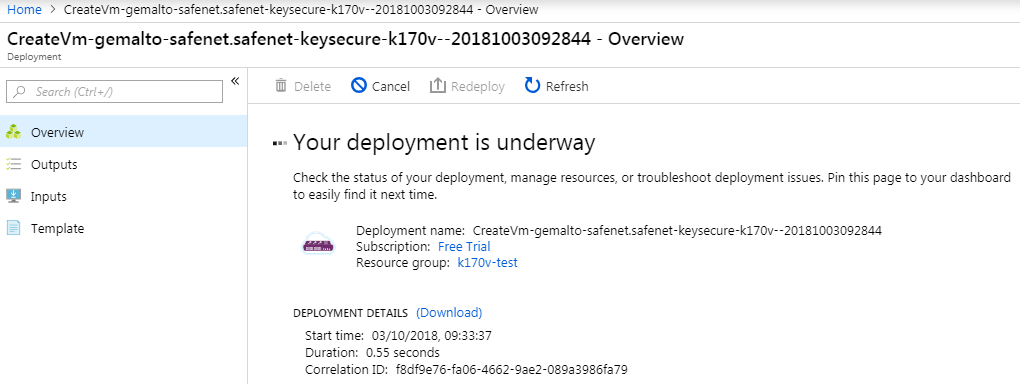
Task: Click the Deployment subtitle under the title
Action: 34,57
